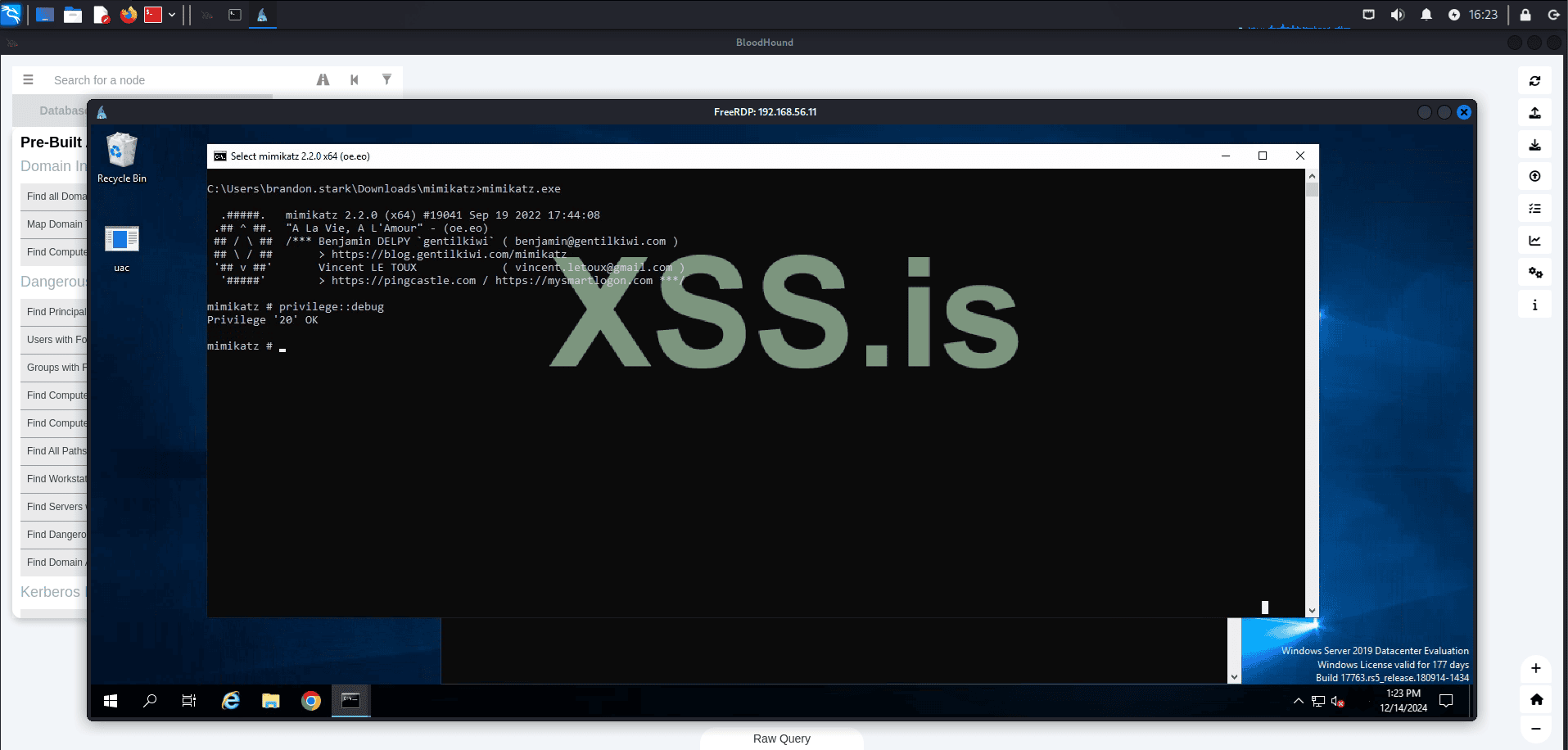Image resolution: width=1568 pixels, height=750 pixels.
Task: Click the Import Graph icon
Action: [x=1535, y=176]
